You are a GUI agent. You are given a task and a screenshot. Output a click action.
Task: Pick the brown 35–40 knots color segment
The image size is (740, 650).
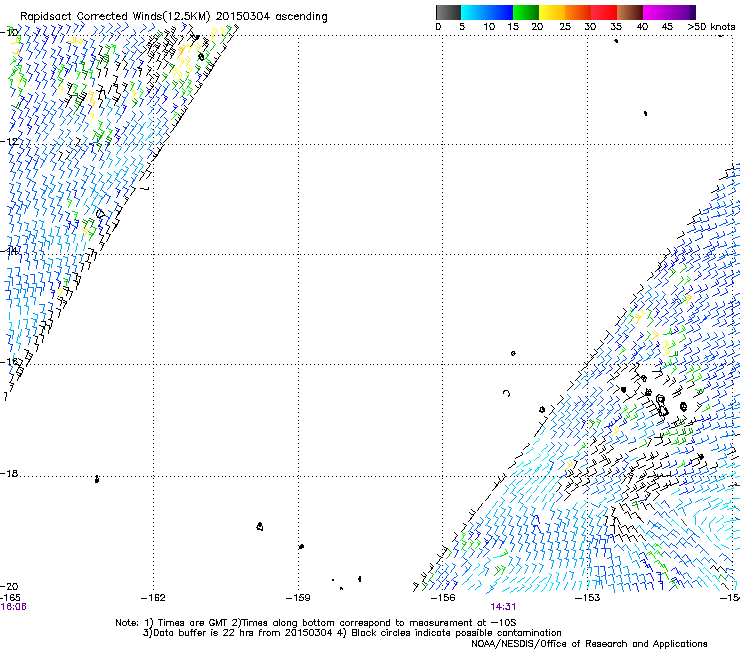(x=630, y=12)
